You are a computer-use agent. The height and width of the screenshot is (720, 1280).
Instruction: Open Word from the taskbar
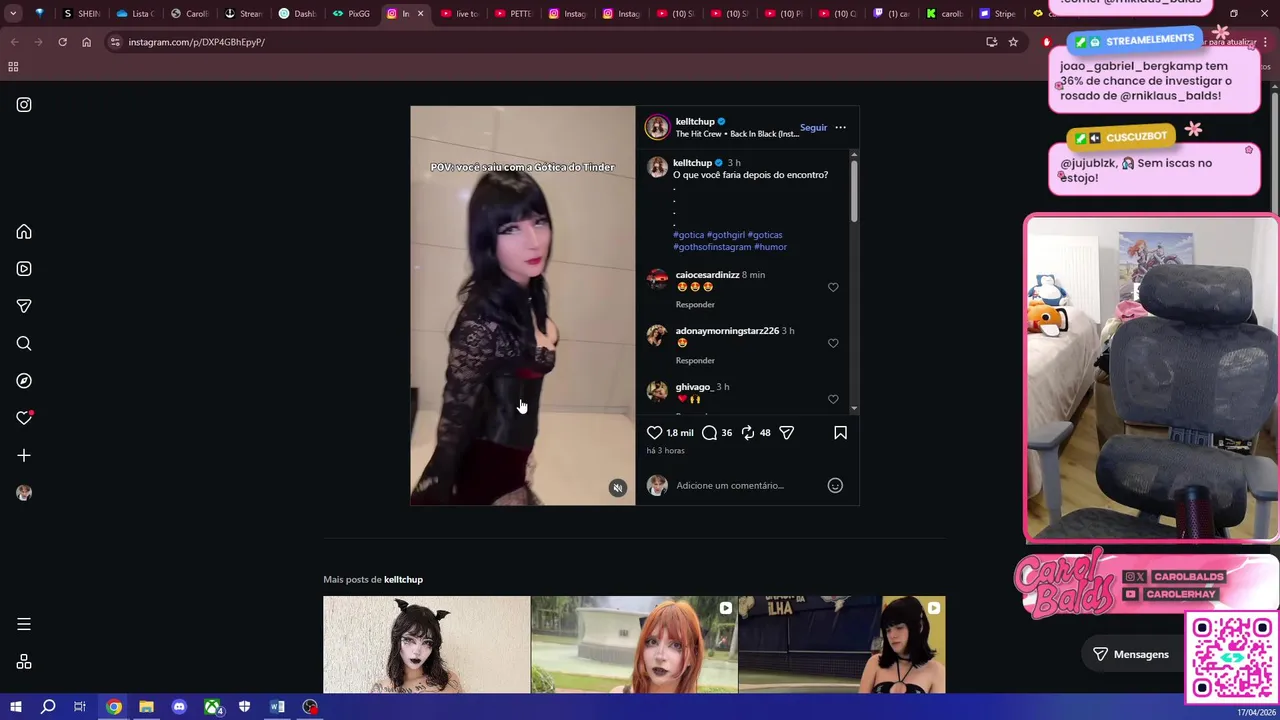click(277, 707)
